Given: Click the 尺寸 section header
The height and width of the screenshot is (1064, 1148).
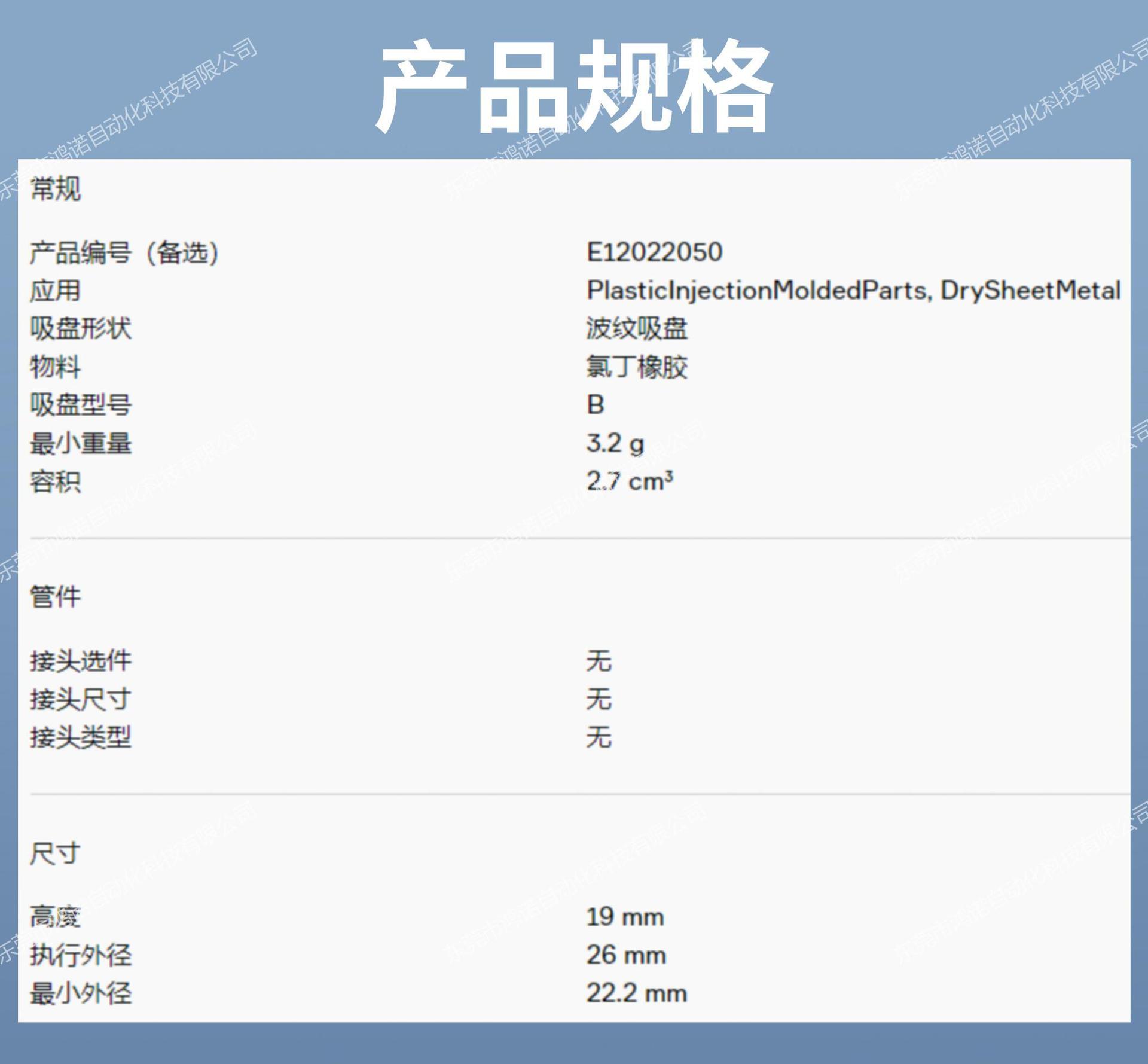Looking at the screenshot, I should 55,853.
